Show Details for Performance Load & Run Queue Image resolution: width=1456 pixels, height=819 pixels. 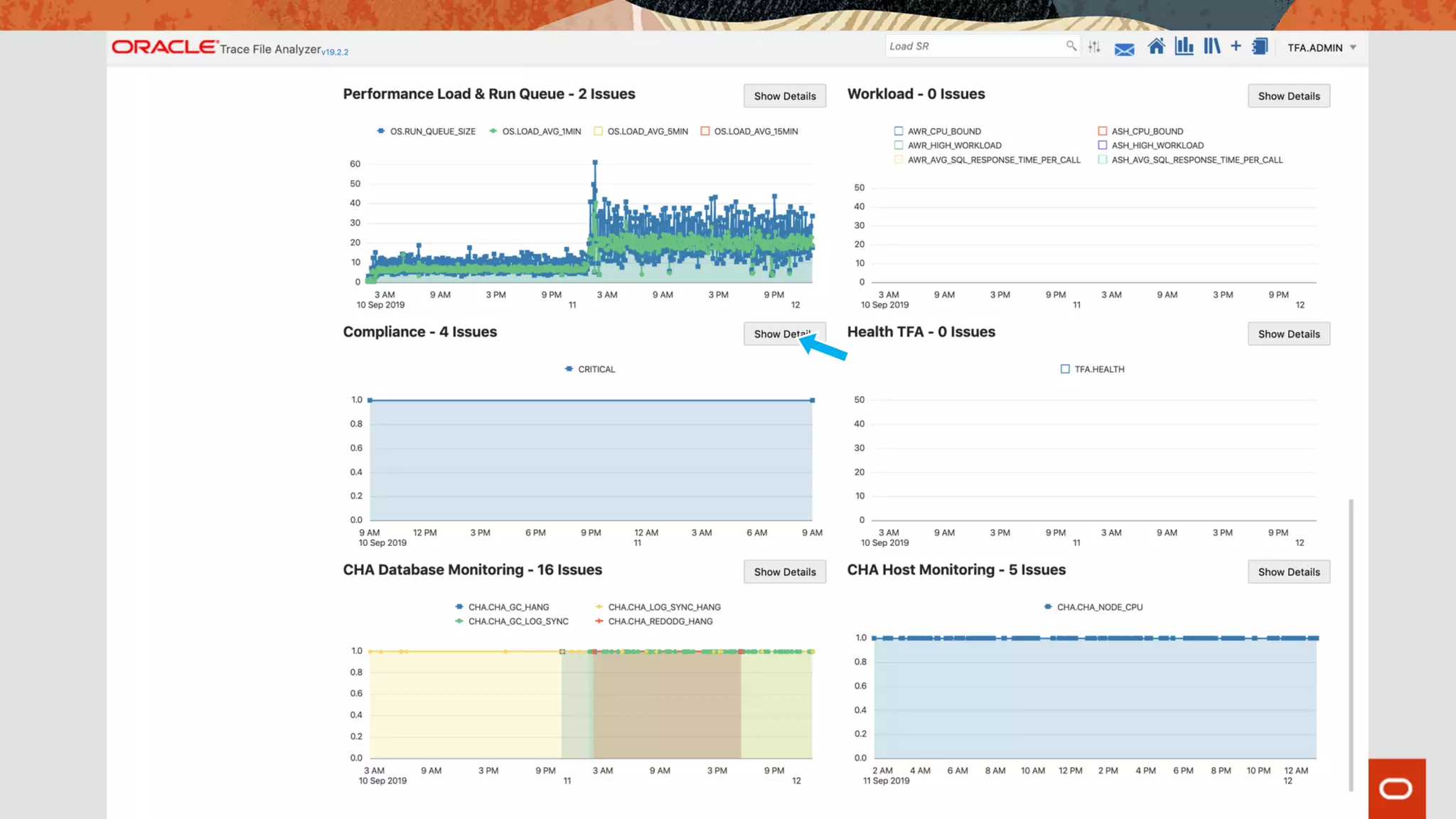click(x=784, y=96)
